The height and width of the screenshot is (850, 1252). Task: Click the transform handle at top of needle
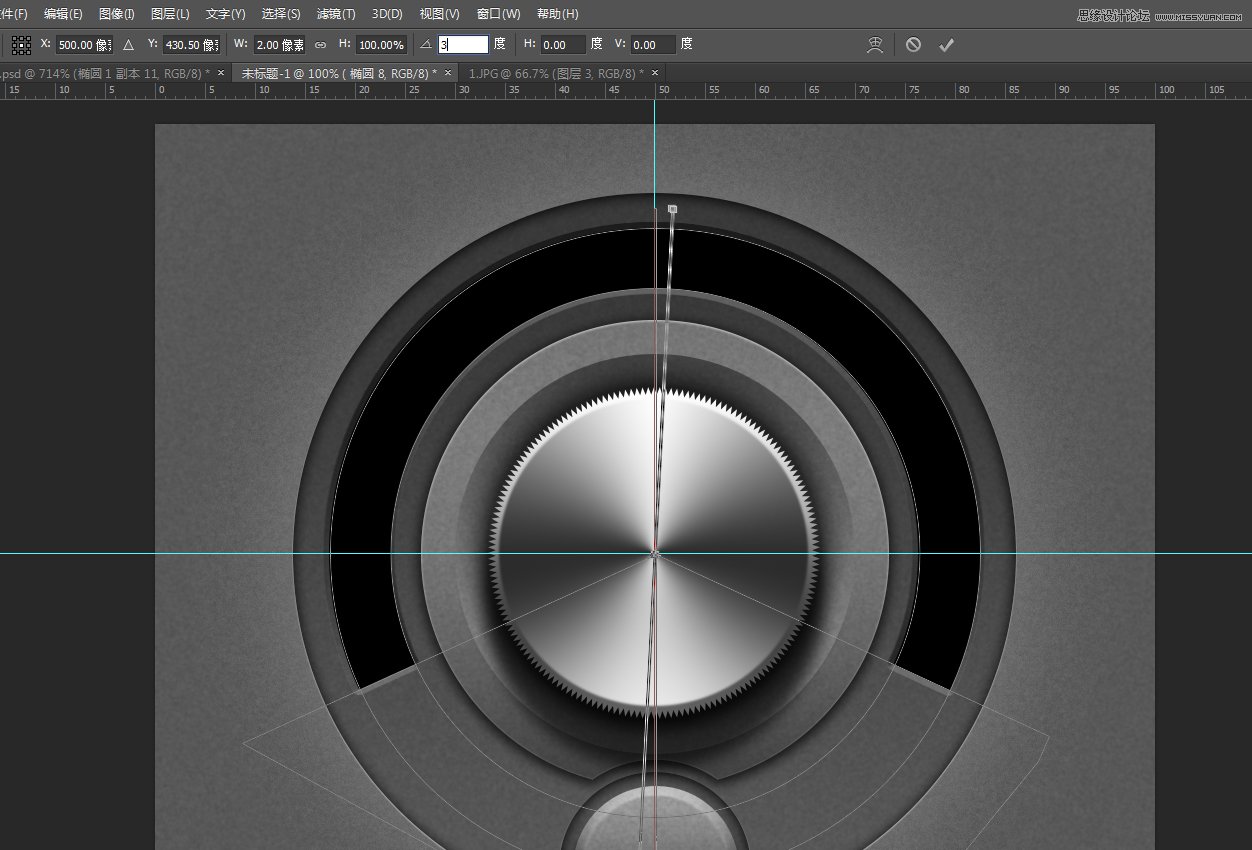click(672, 209)
